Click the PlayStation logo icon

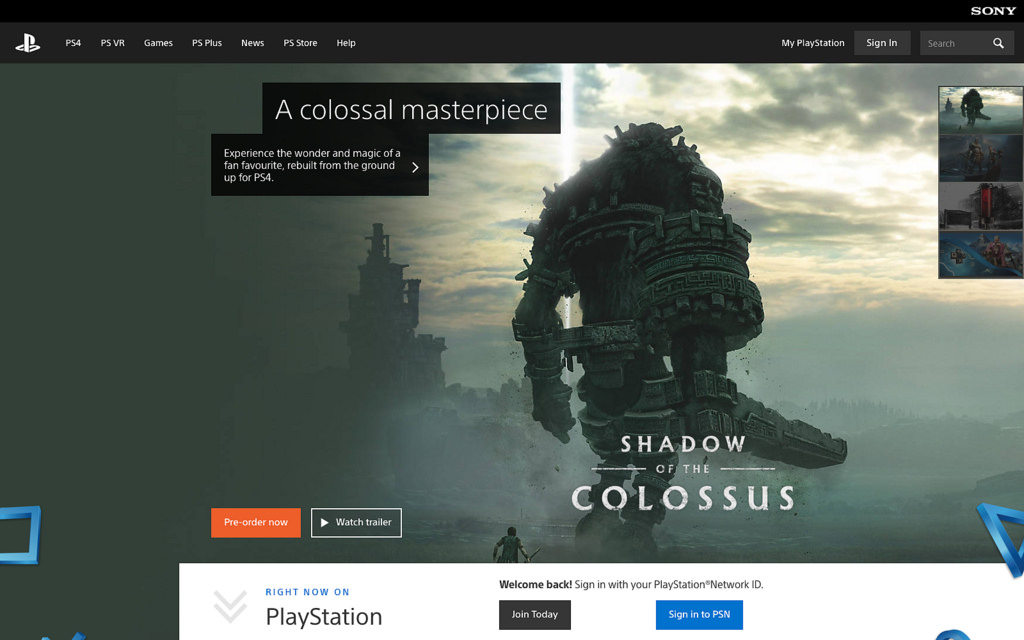click(x=27, y=43)
